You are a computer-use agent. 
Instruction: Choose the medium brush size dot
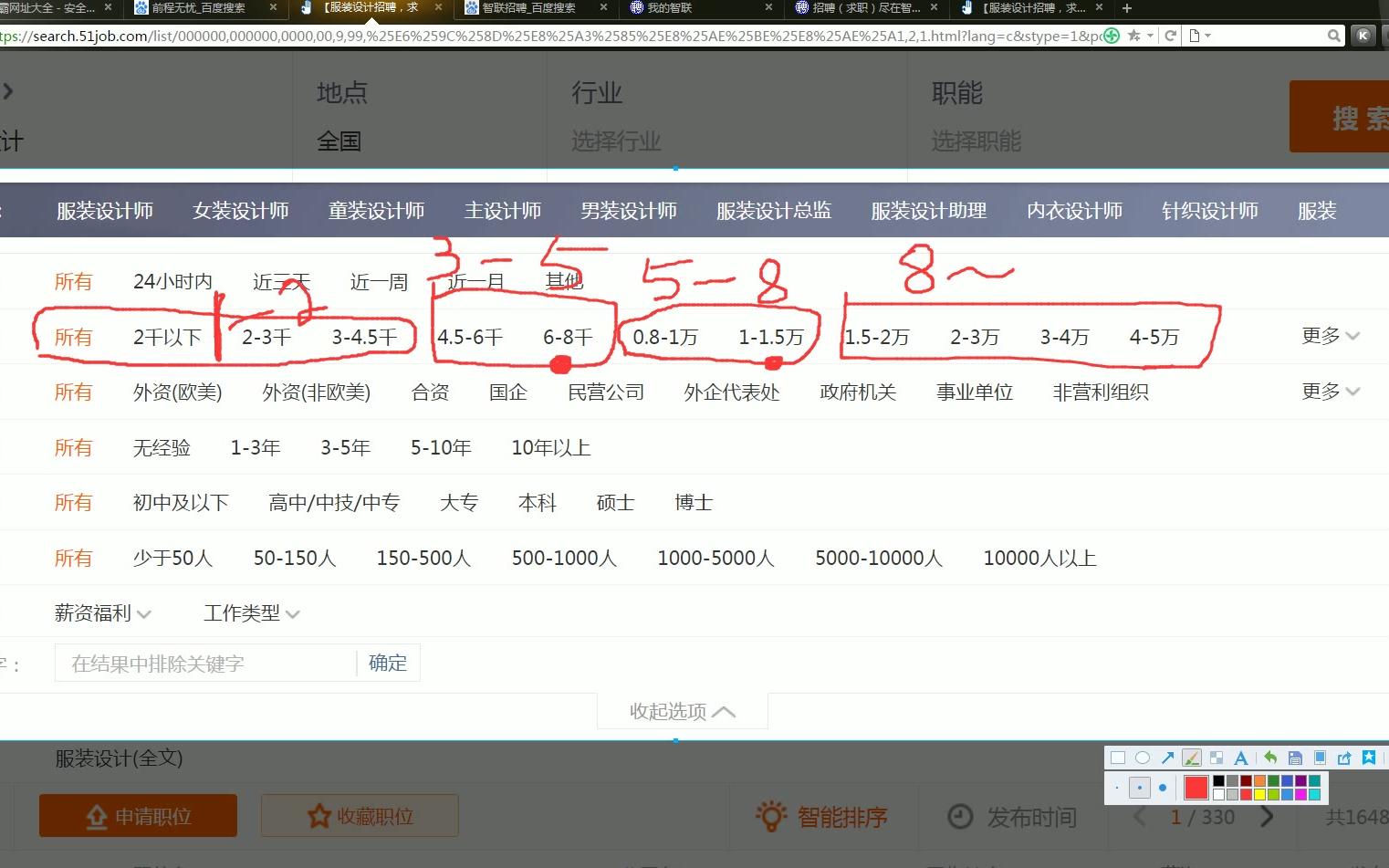tap(1140, 787)
